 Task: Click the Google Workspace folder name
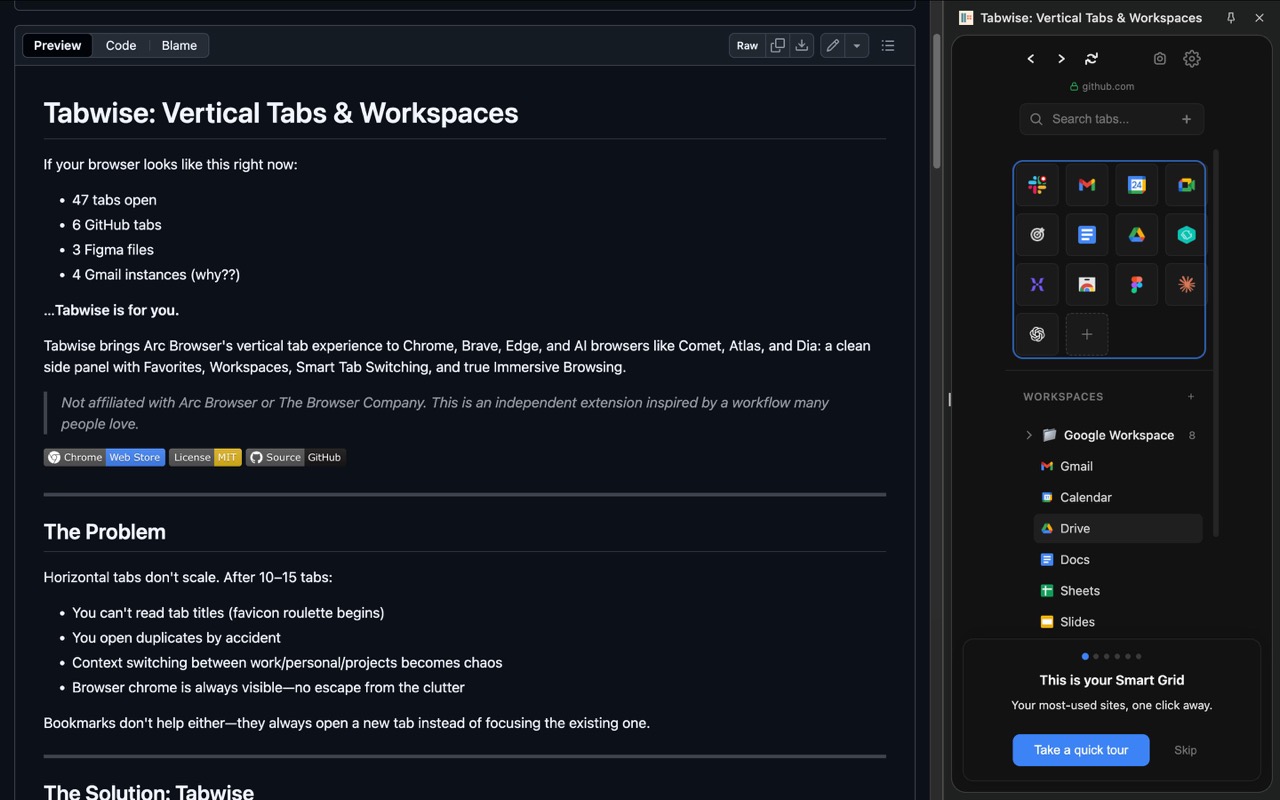[x=1119, y=435]
